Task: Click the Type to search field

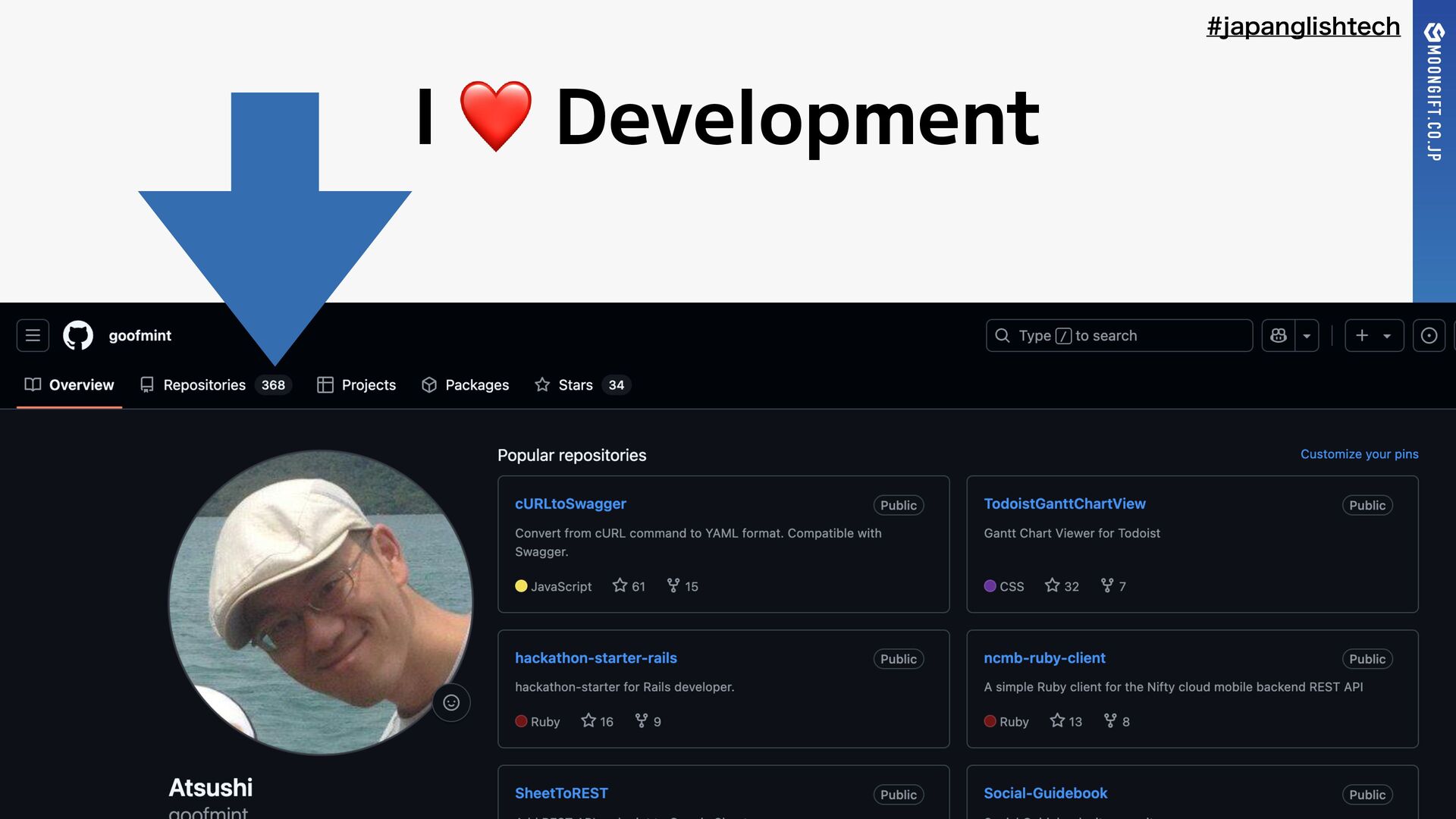Action: (x=1119, y=335)
